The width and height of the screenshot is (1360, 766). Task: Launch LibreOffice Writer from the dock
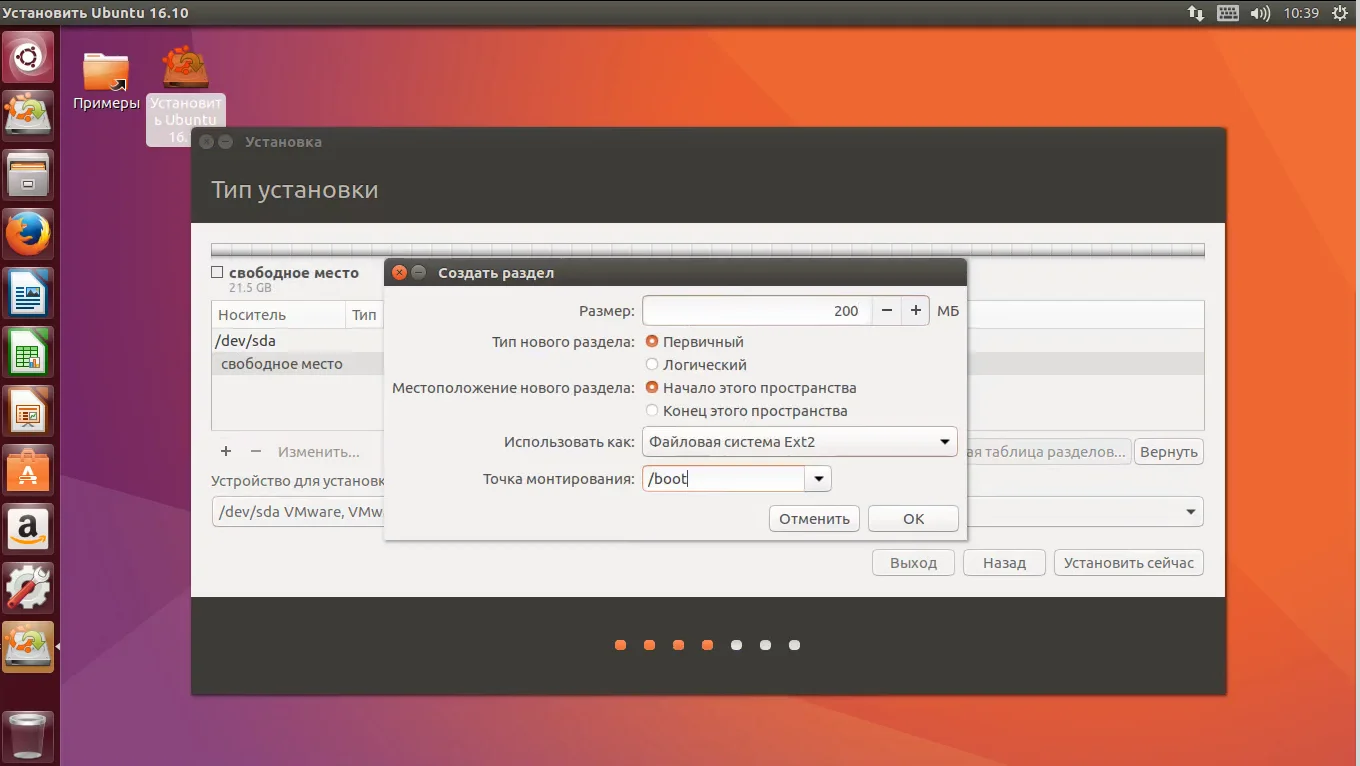point(28,295)
